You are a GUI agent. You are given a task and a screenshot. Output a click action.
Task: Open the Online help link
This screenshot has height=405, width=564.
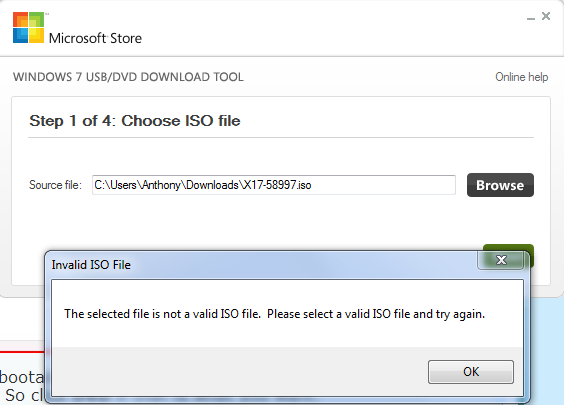click(522, 77)
